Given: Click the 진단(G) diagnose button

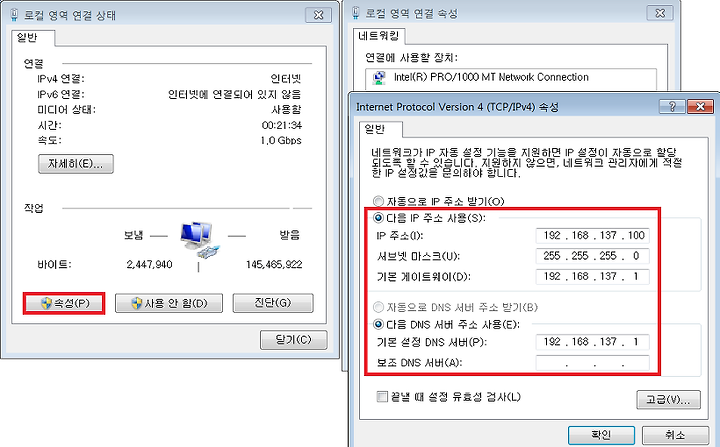Looking at the screenshot, I should (x=273, y=303).
